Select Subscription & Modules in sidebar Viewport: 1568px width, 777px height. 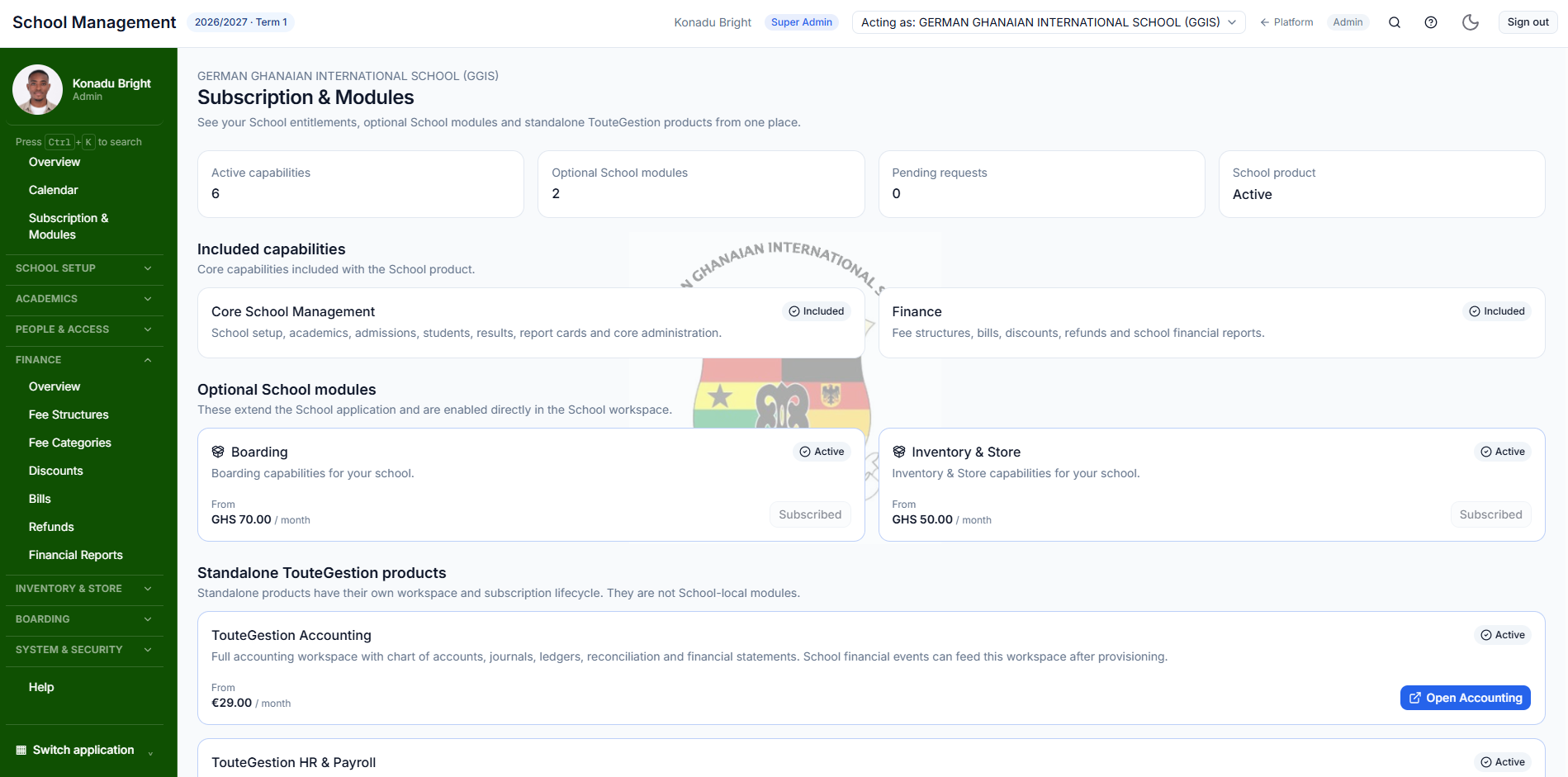(69, 226)
